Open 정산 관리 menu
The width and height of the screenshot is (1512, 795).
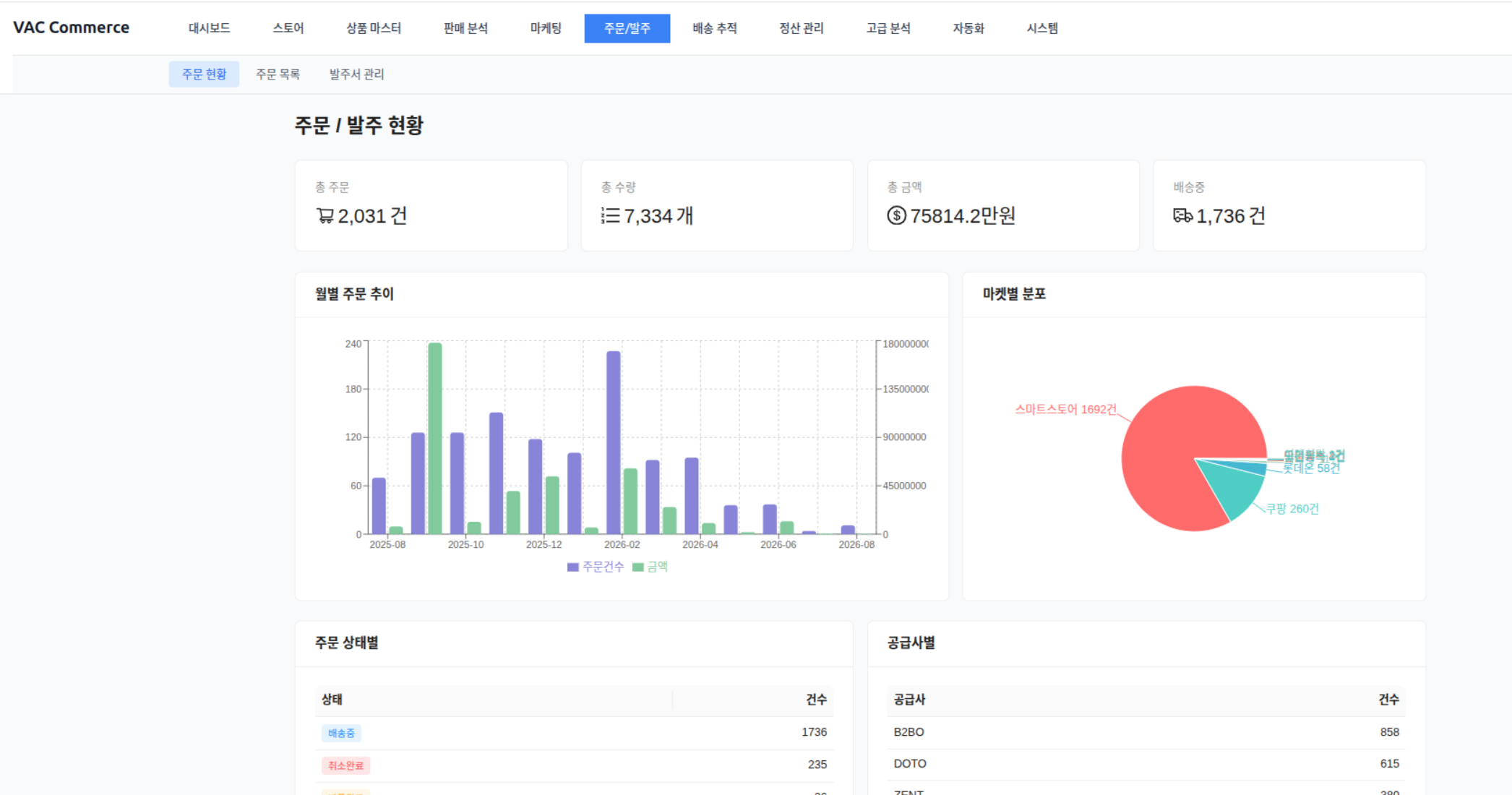[x=802, y=28]
